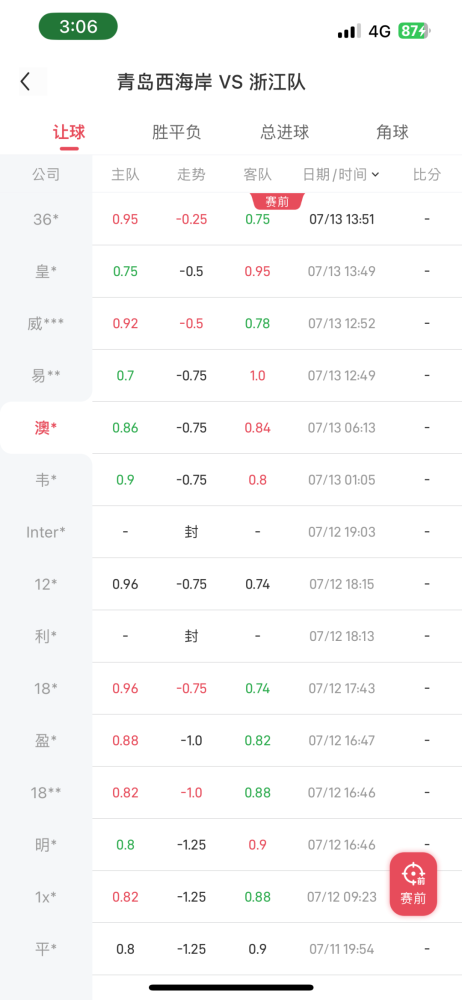This screenshot has height=1000, width=462.
Task: Open the 角球 tab
Action: click(x=392, y=132)
